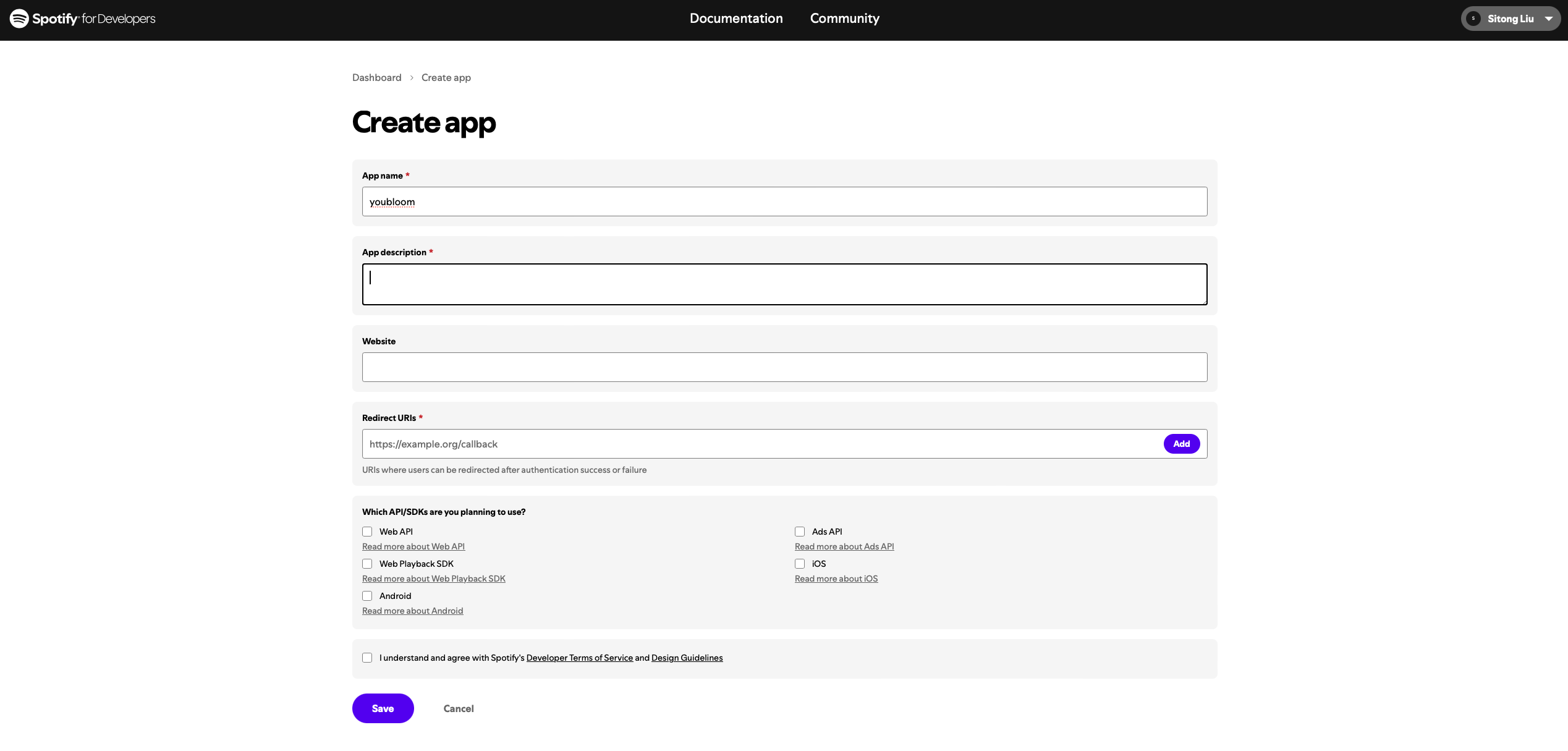1568x751 pixels.
Task: Check the Web API checkbox
Action: click(367, 532)
